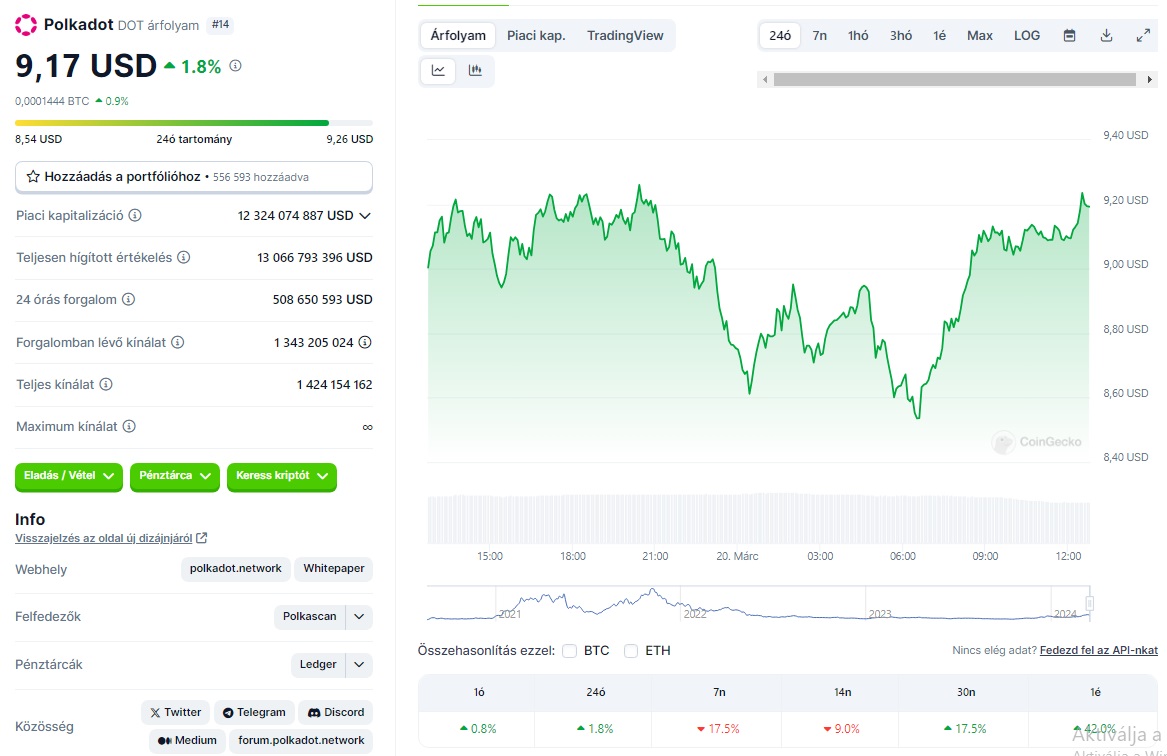The height and width of the screenshot is (756, 1167).
Task: Expand the Pénztárcák wallet list
Action: click(359, 664)
